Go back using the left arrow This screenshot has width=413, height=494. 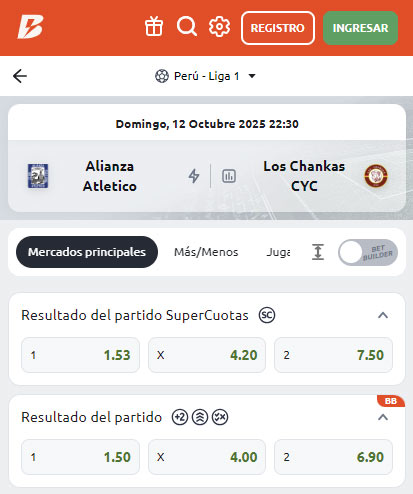coord(20,76)
